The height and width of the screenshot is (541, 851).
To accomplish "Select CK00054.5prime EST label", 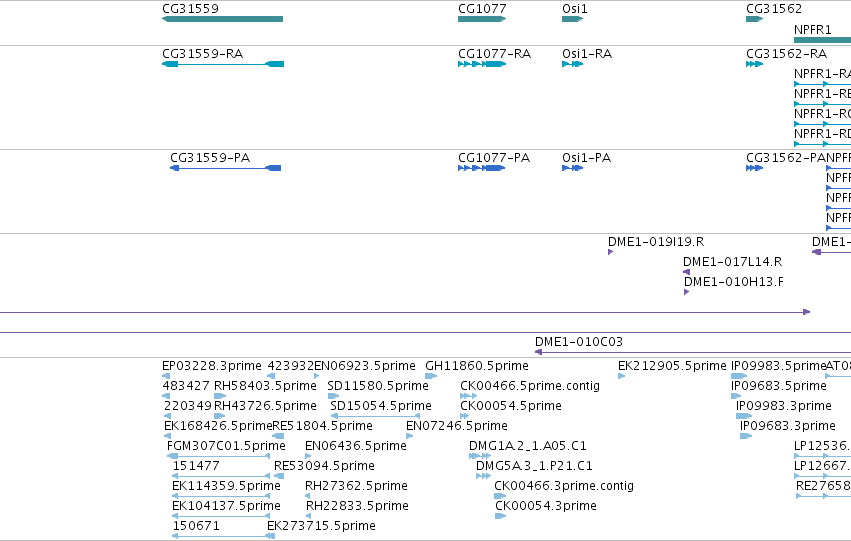I will point(511,406).
